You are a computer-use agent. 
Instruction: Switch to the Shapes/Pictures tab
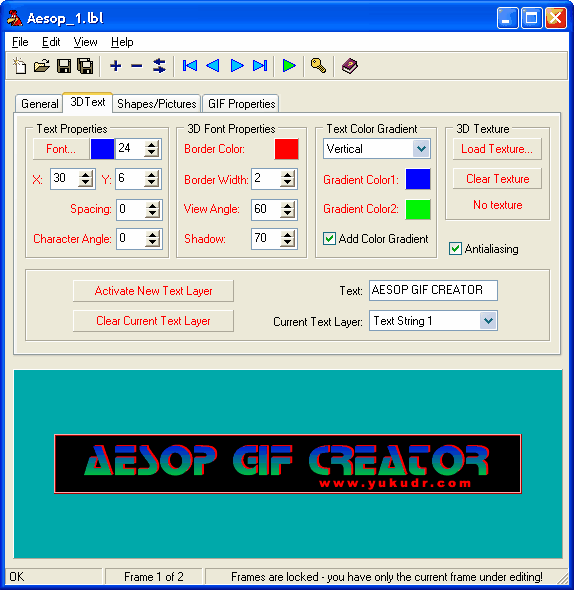click(x=157, y=103)
